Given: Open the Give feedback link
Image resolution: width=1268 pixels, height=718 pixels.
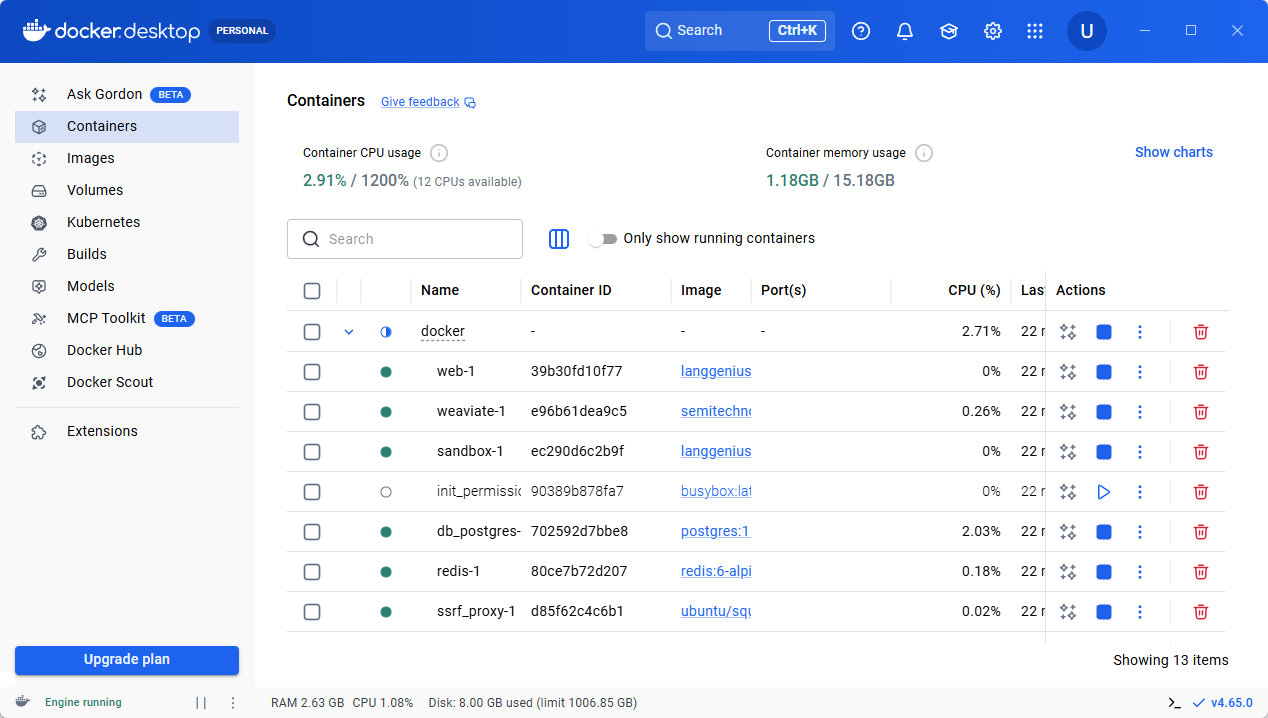Looking at the screenshot, I should click(x=428, y=102).
